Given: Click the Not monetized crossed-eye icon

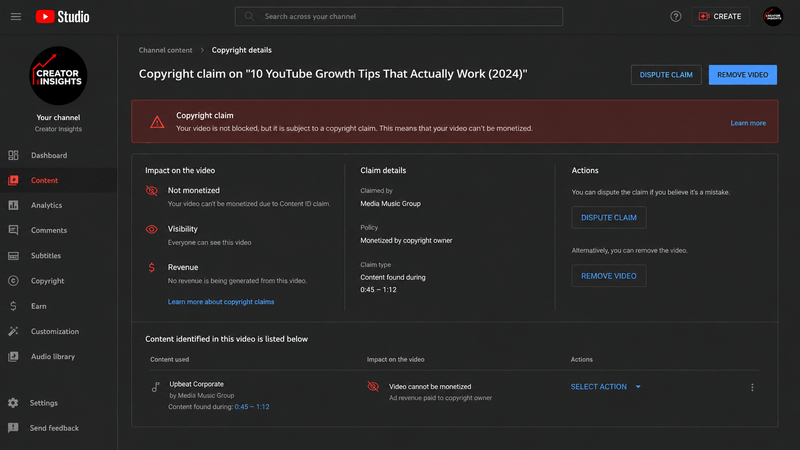Looking at the screenshot, I should pyautogui.click(x=152, y=191).
